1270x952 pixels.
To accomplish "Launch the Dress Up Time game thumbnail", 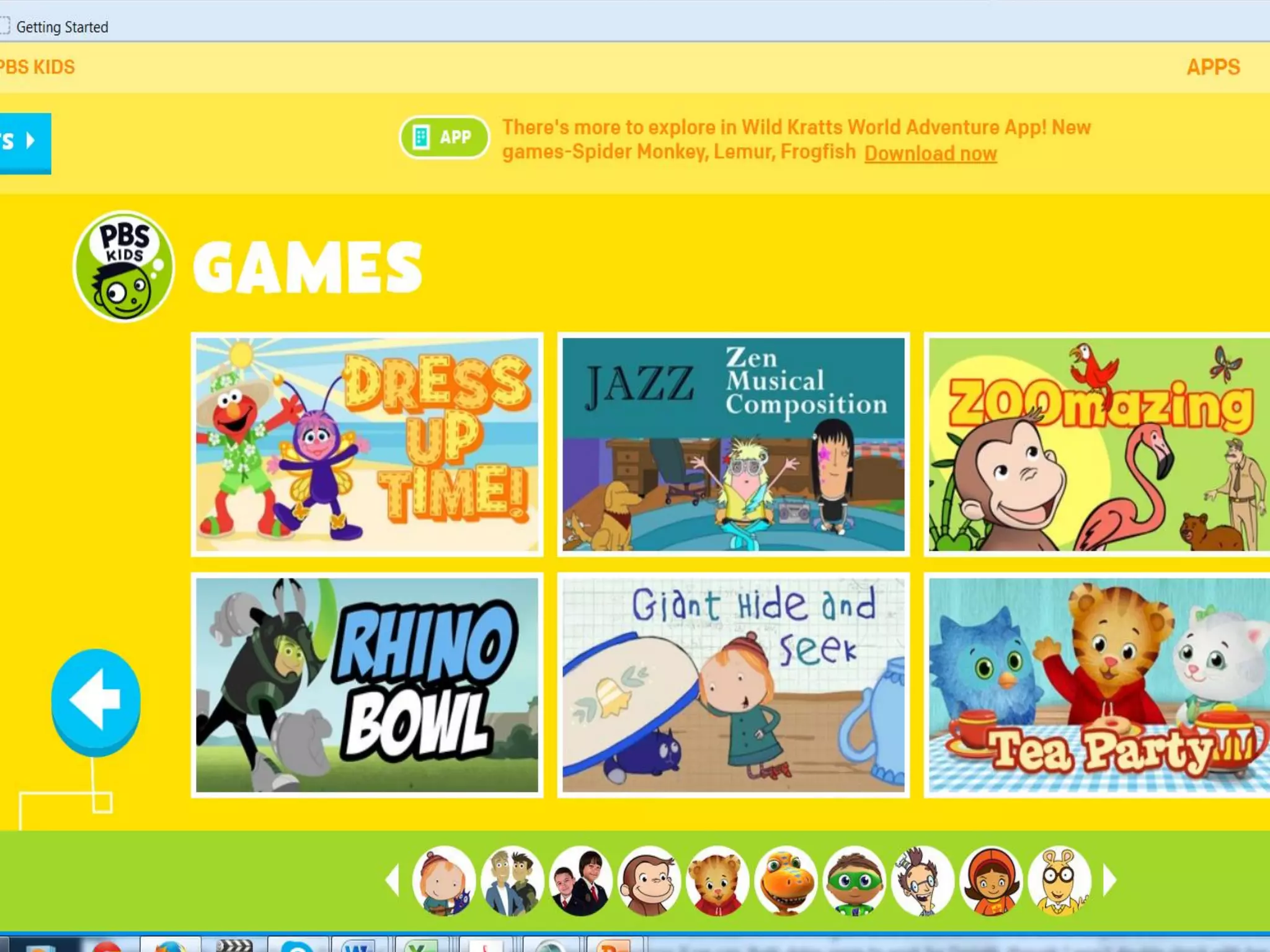I will (367, 444).
